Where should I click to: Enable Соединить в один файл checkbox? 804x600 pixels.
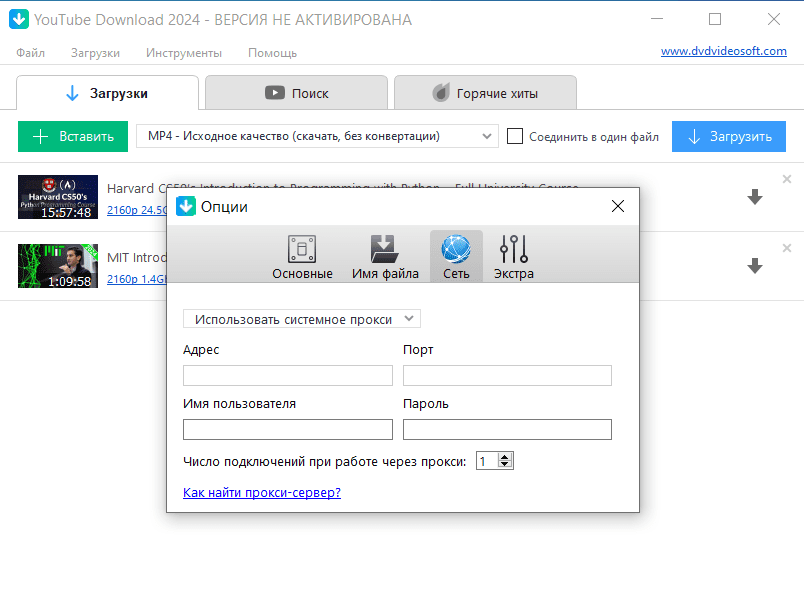click(x=515, y=136)
